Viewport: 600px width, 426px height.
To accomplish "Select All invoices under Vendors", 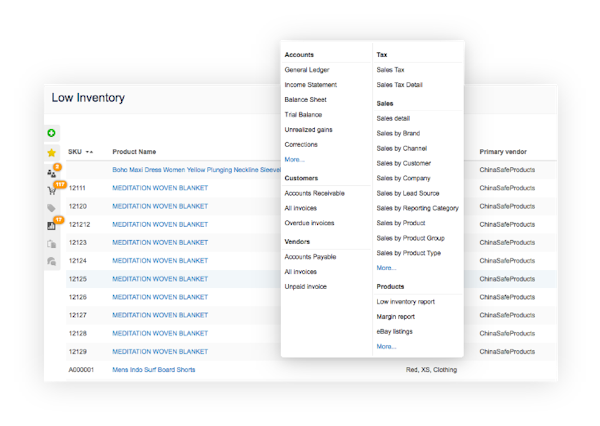I will pyautogui.click(x=300, y=271).
